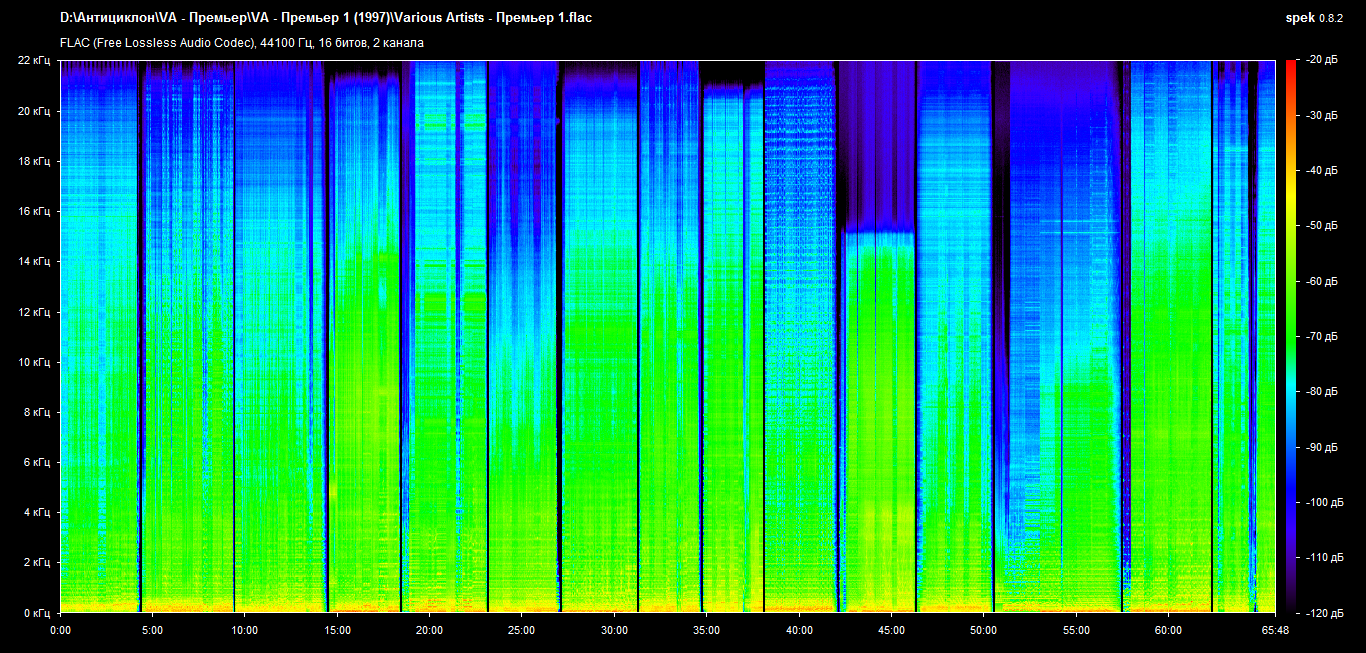The image size is (1366, 653).
Task: Click the -110 дБ scale label
Action: (x=1324, y=557)
